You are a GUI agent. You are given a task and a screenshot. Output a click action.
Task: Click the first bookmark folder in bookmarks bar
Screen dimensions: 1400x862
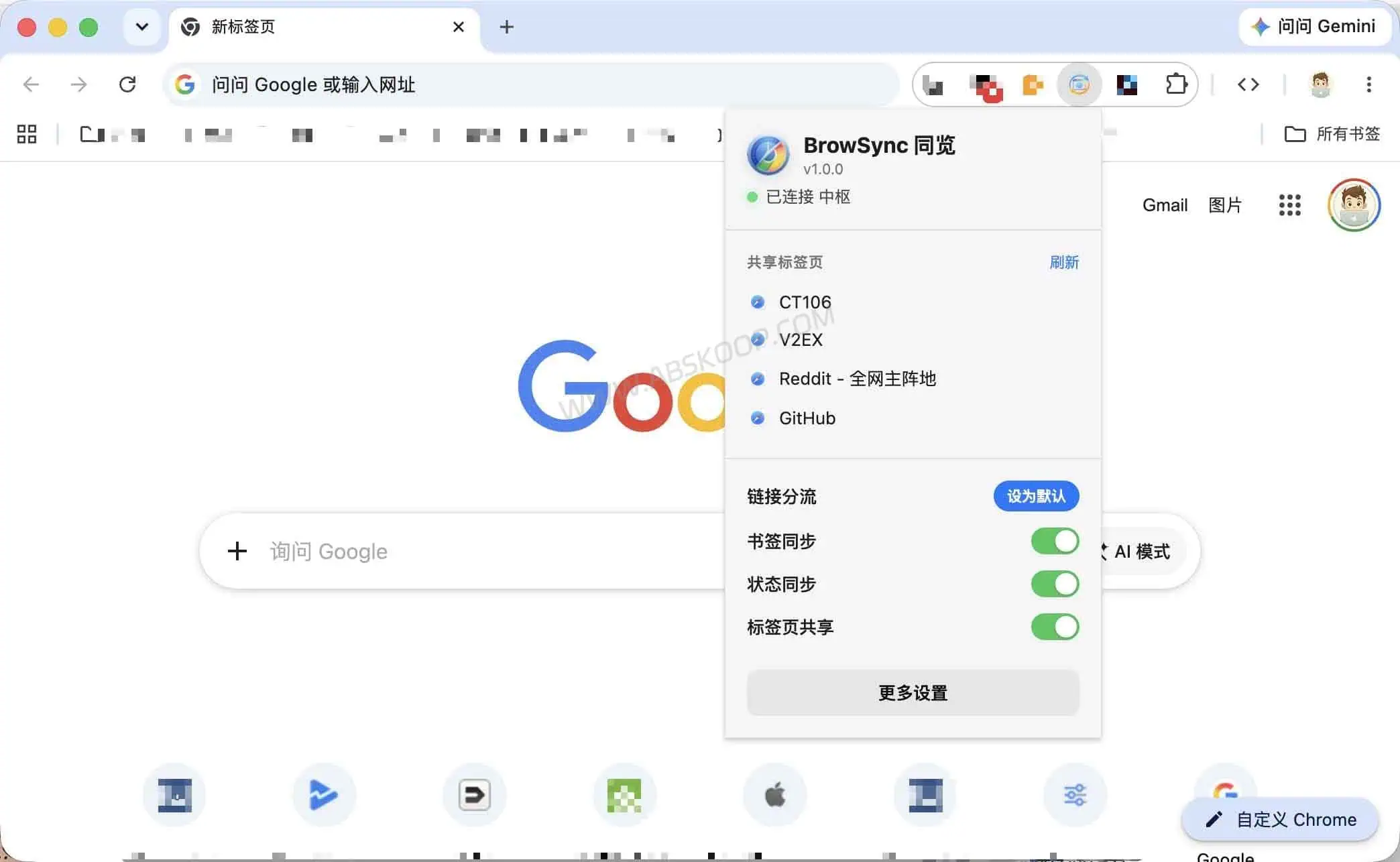click(112, 134)
